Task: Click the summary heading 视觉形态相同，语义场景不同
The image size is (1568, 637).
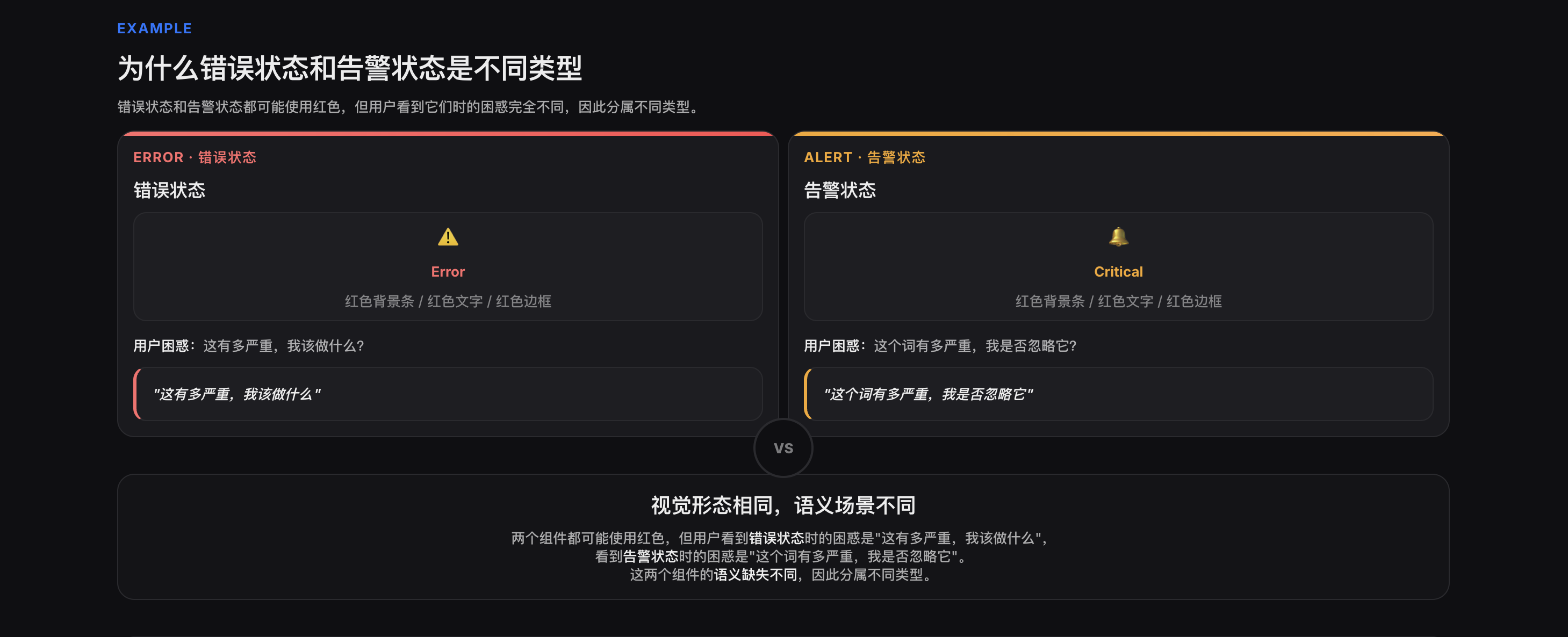Action: click(783, 505)
